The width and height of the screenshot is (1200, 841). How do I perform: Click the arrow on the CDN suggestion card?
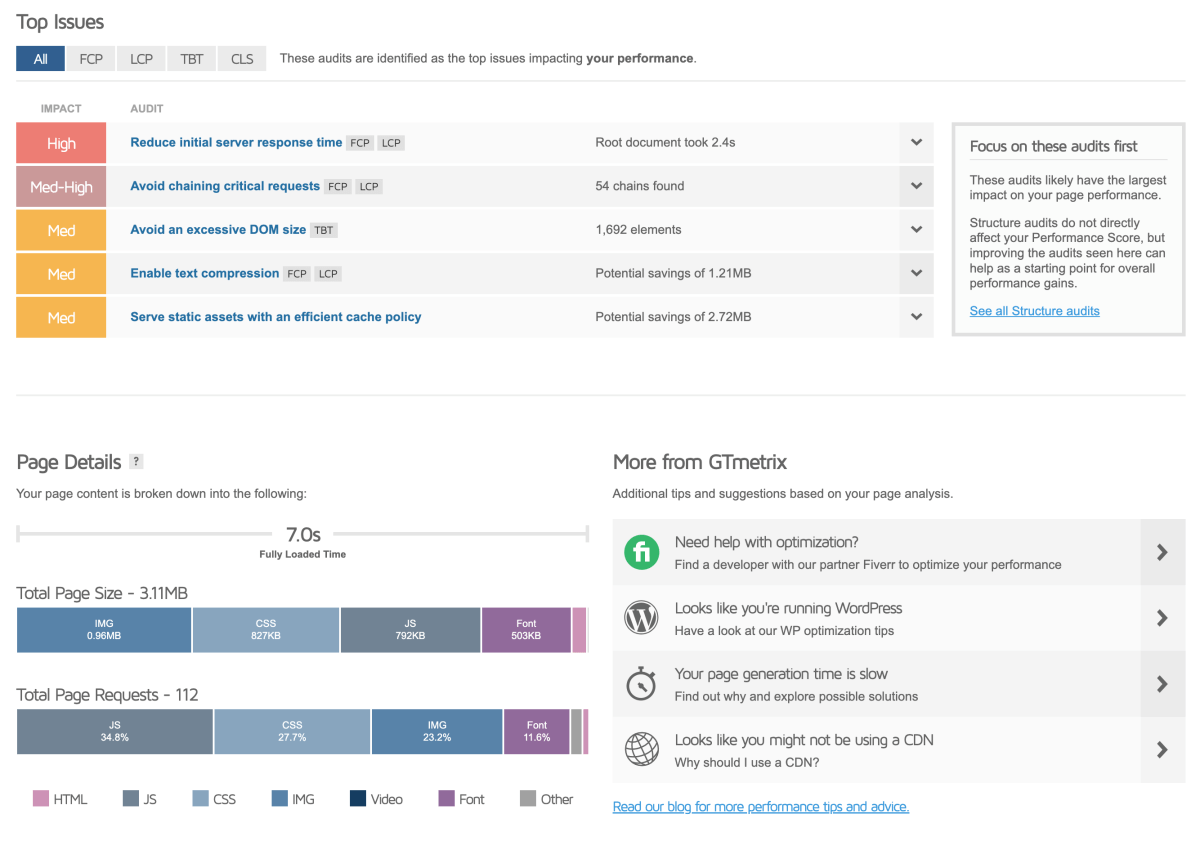click(x=1162, y=750)
